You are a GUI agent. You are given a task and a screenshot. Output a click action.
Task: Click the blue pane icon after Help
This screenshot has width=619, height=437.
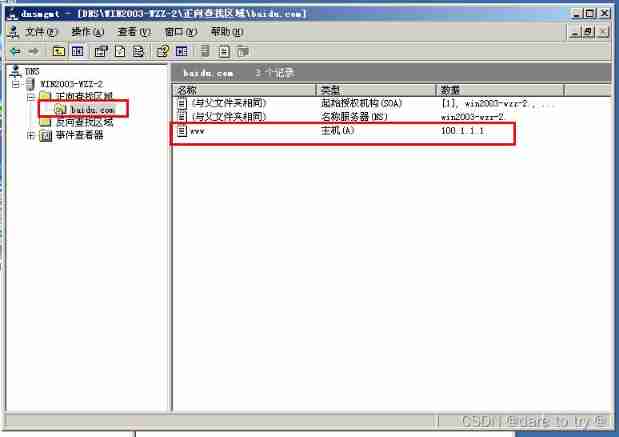(x=182, y=51)
